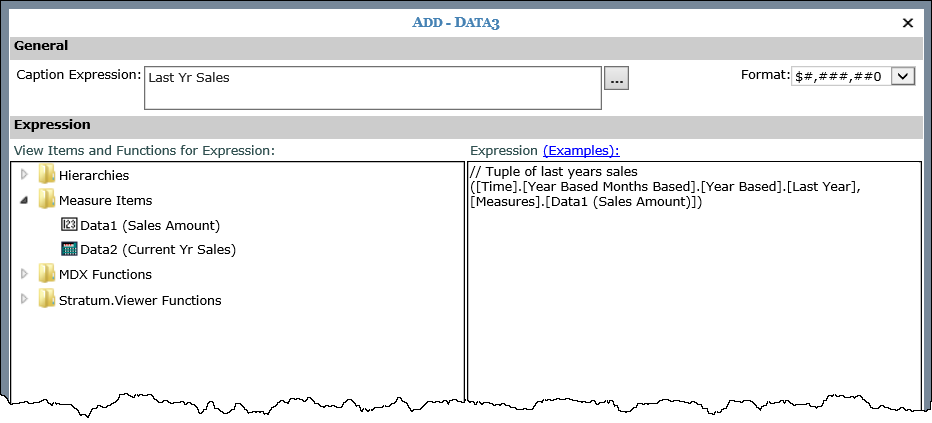The height and width of the screenshot is (423, 932).
Task: Open the Examples link
Action: click(581, 150)
